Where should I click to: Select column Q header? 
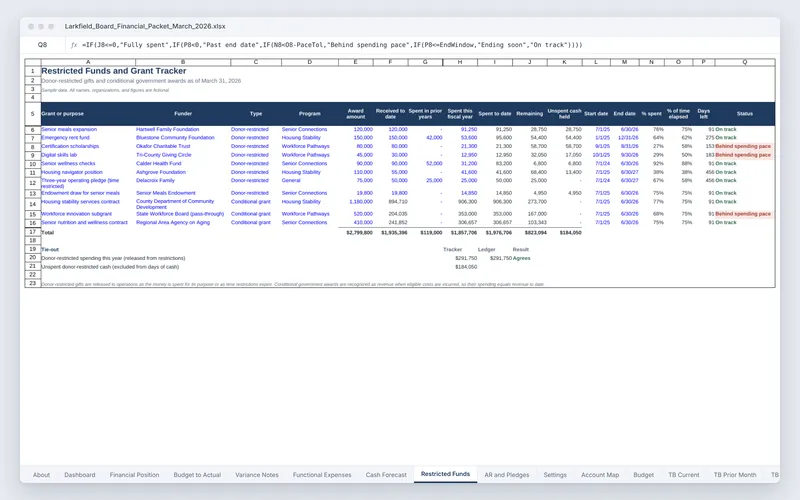pos(744,62)
